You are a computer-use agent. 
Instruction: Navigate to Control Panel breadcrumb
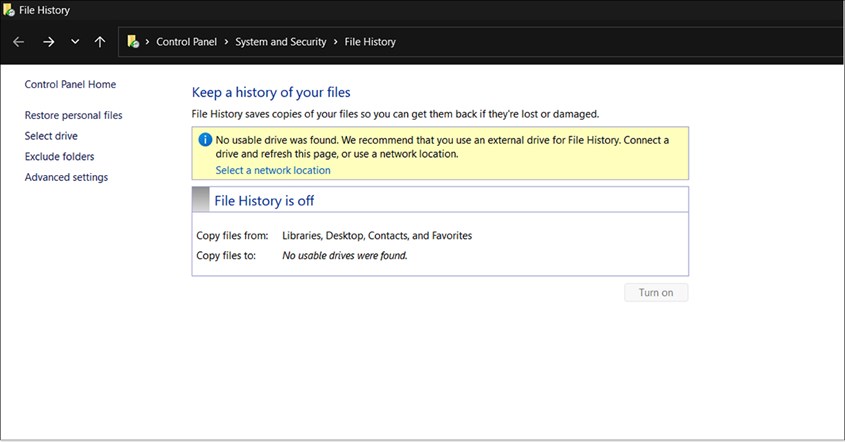point(186,42)
